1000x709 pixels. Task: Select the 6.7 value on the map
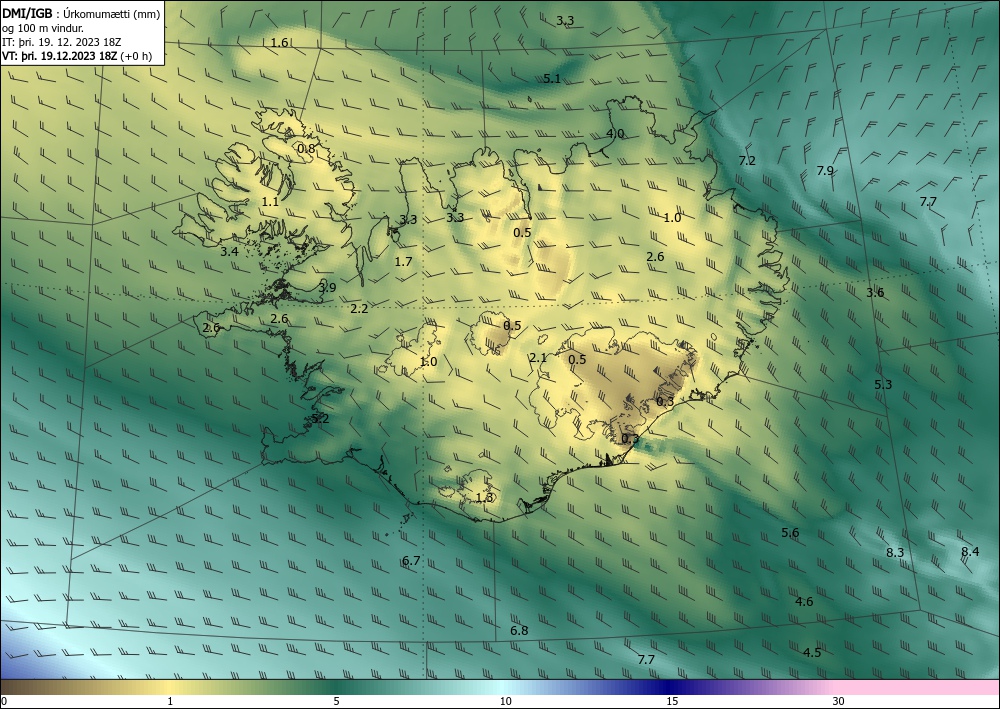tap(411, 560)
